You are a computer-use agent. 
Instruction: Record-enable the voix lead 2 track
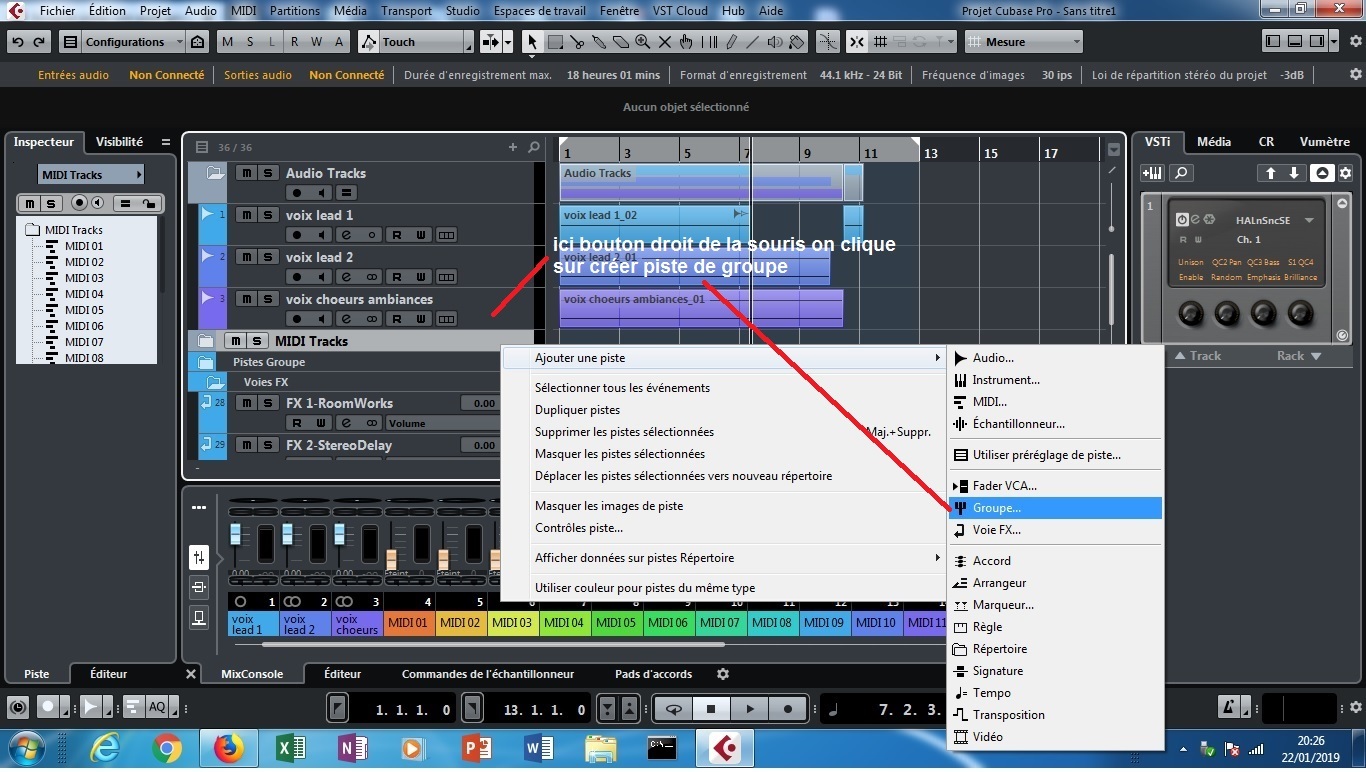point(296,277)
